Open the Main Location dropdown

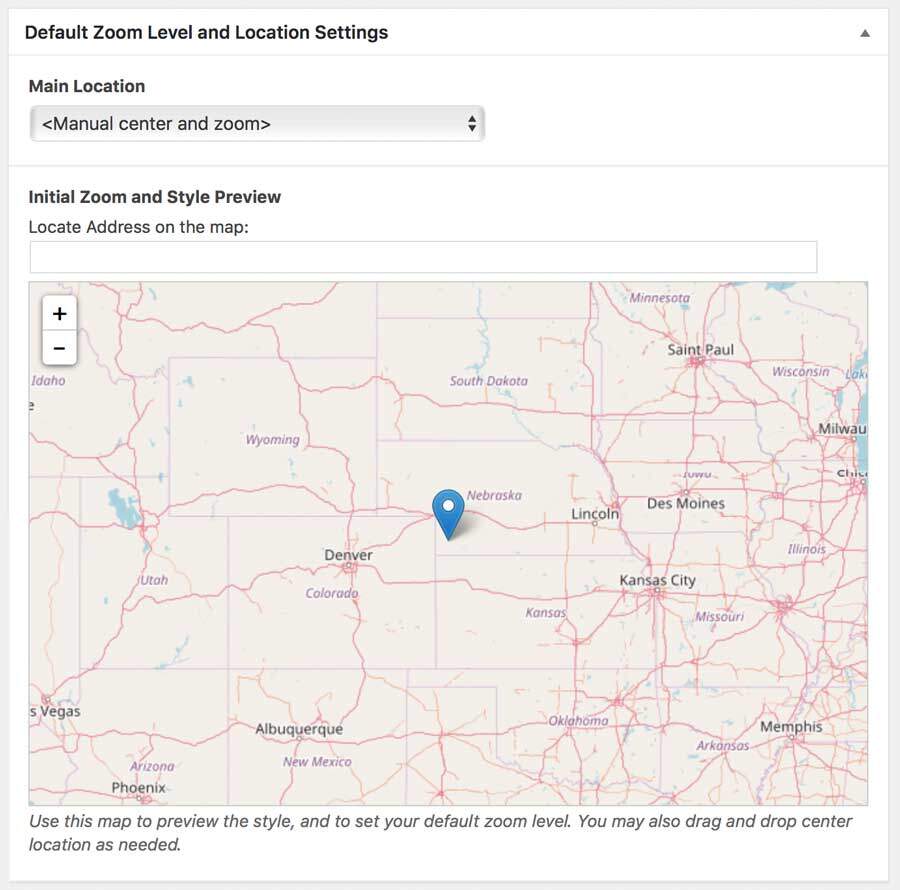[x=257, y=124]
